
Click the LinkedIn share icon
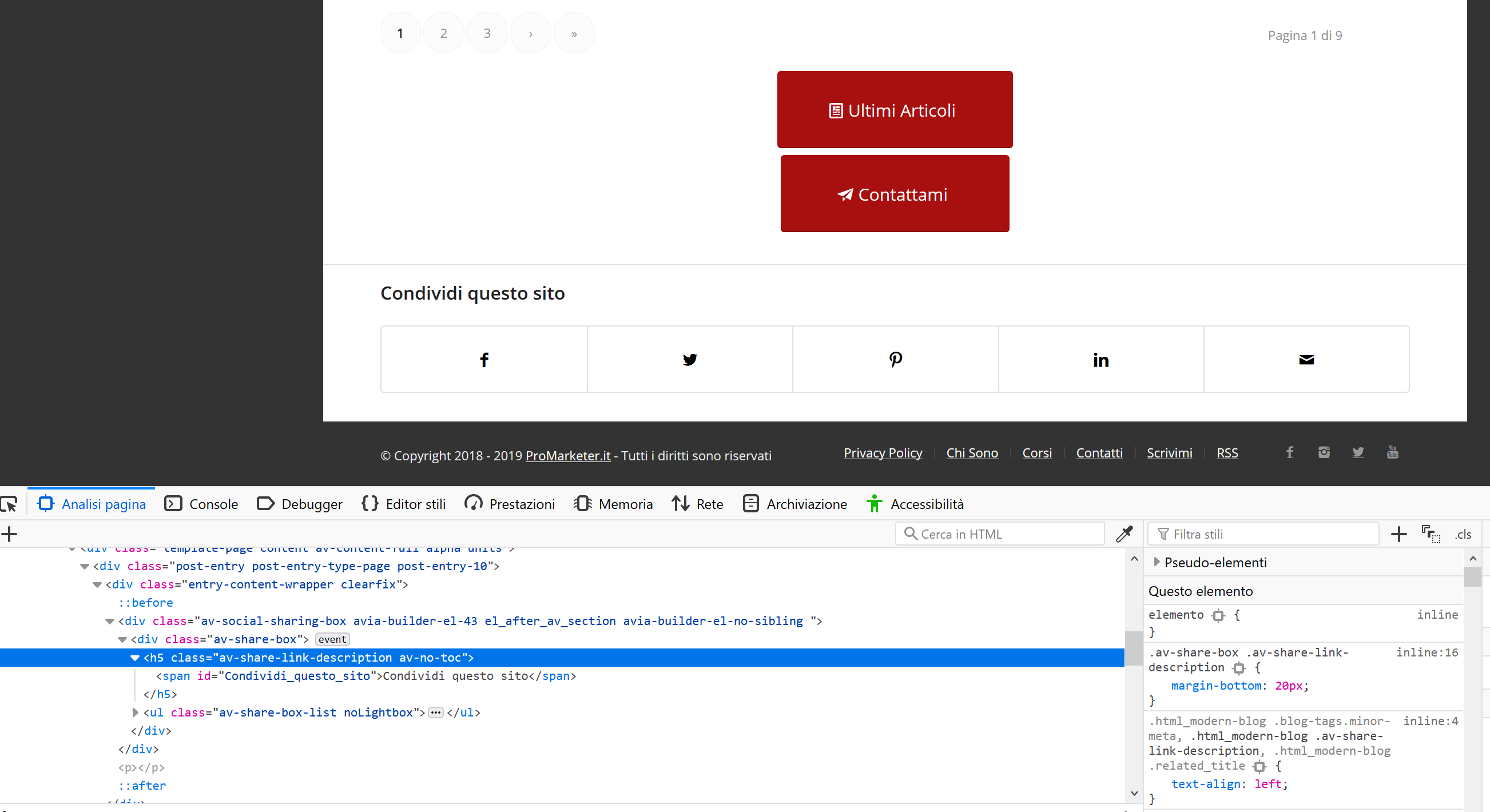click(1100, 360)
